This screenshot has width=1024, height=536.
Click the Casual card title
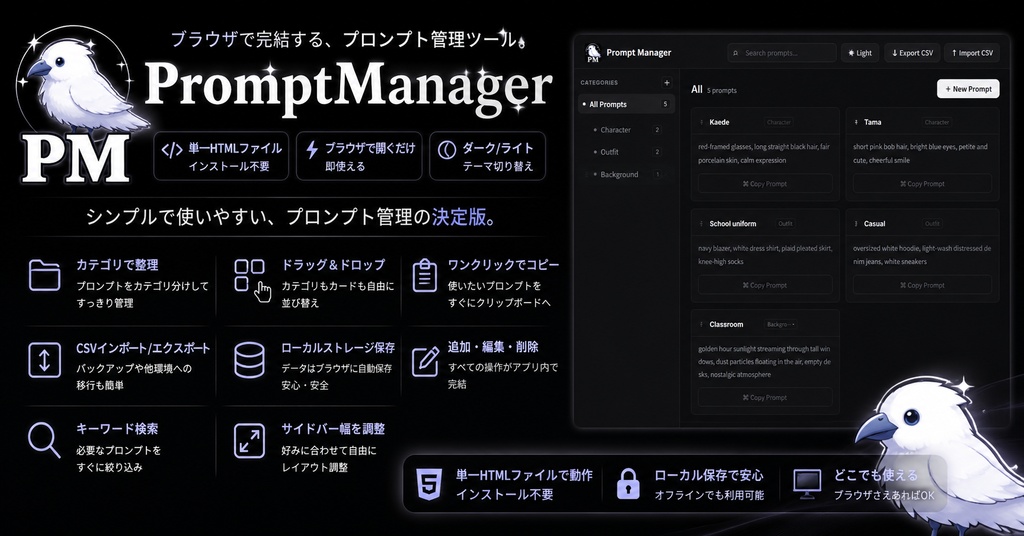click(x=874, y=223)
